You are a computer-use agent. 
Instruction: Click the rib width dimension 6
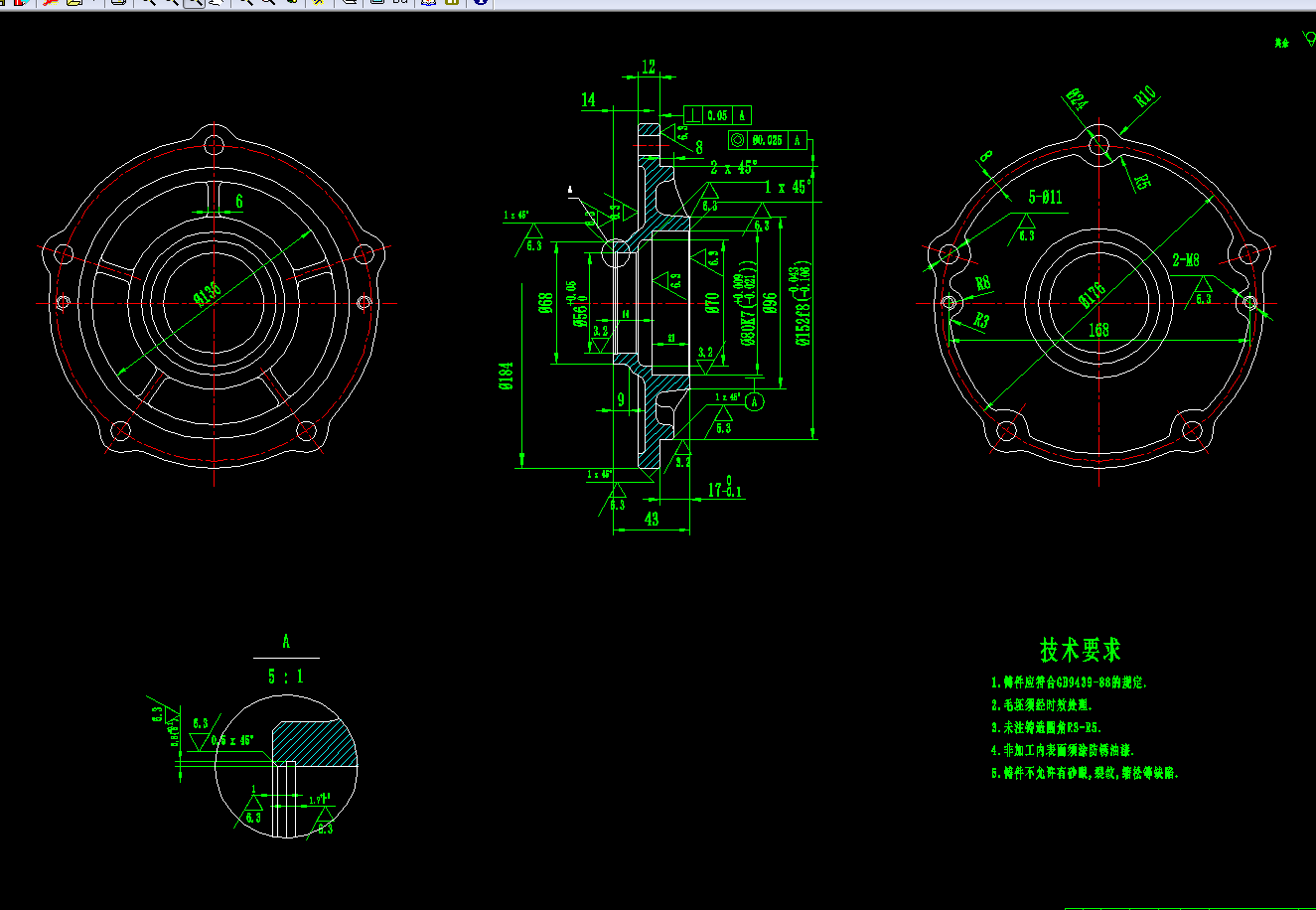tap(239, 201)
